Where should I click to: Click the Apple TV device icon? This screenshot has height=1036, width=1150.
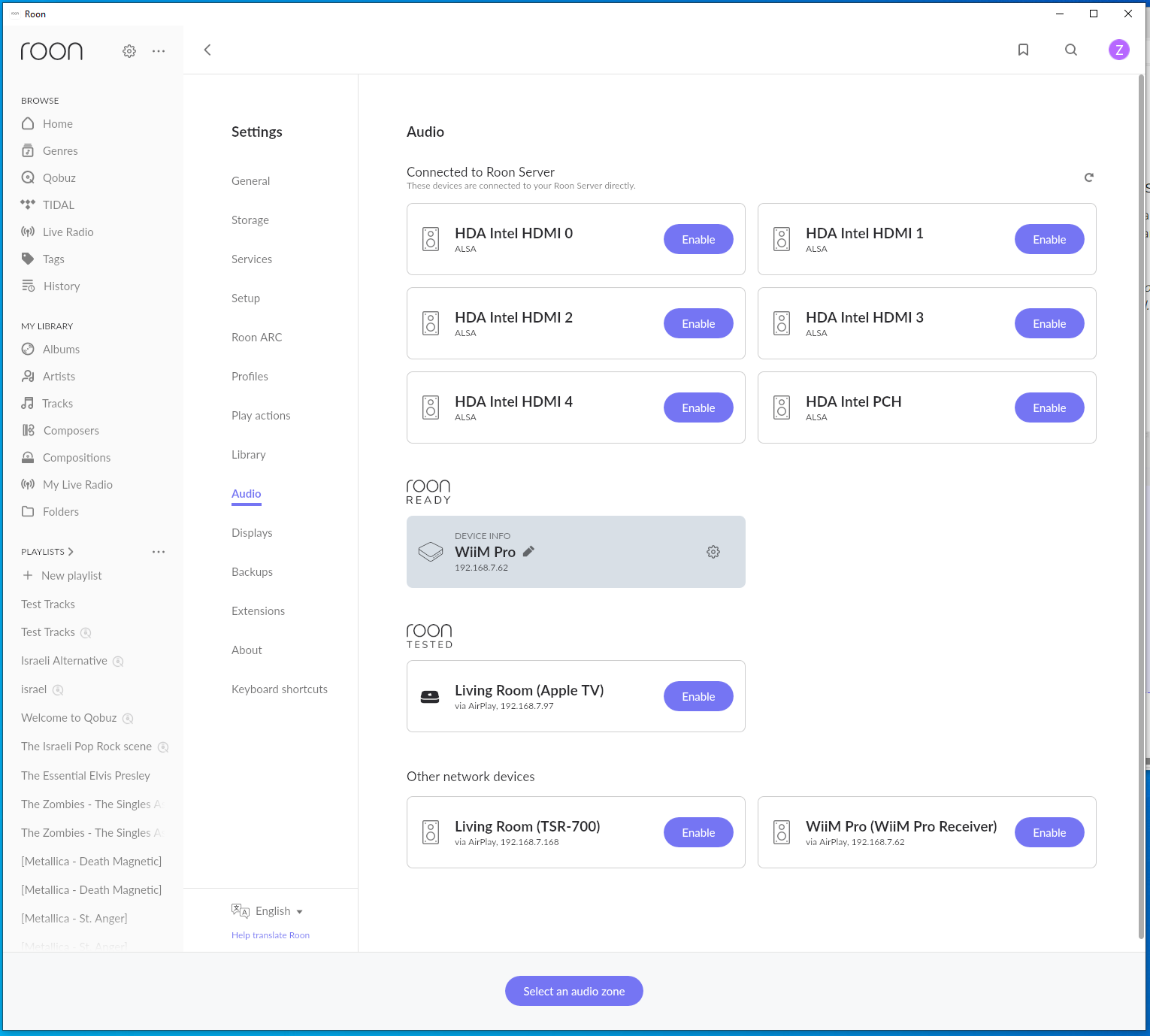(430, 697)
